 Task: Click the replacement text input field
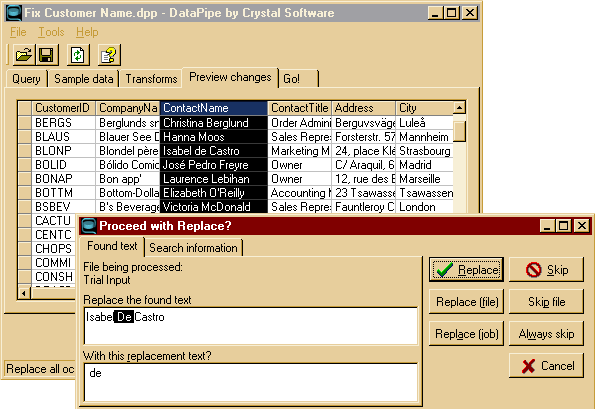(x=250, y=382)
